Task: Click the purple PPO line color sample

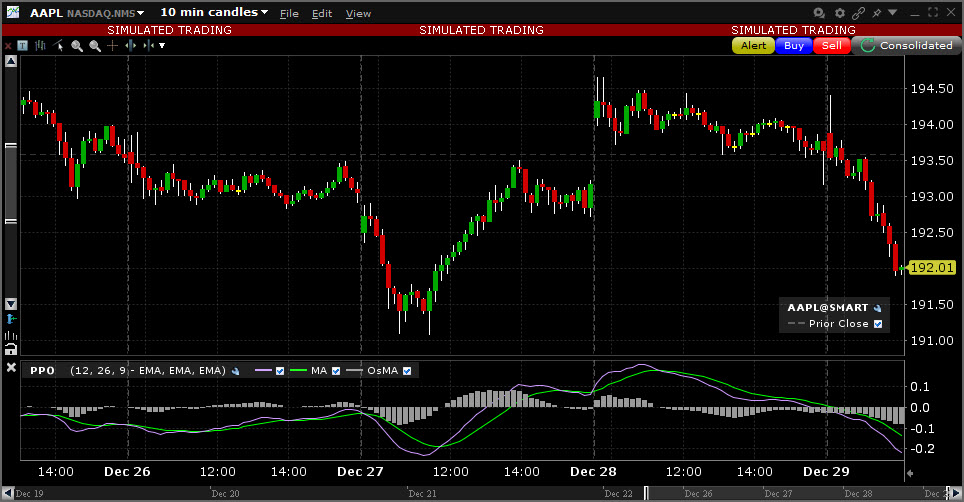Action: tap(263, 371)
